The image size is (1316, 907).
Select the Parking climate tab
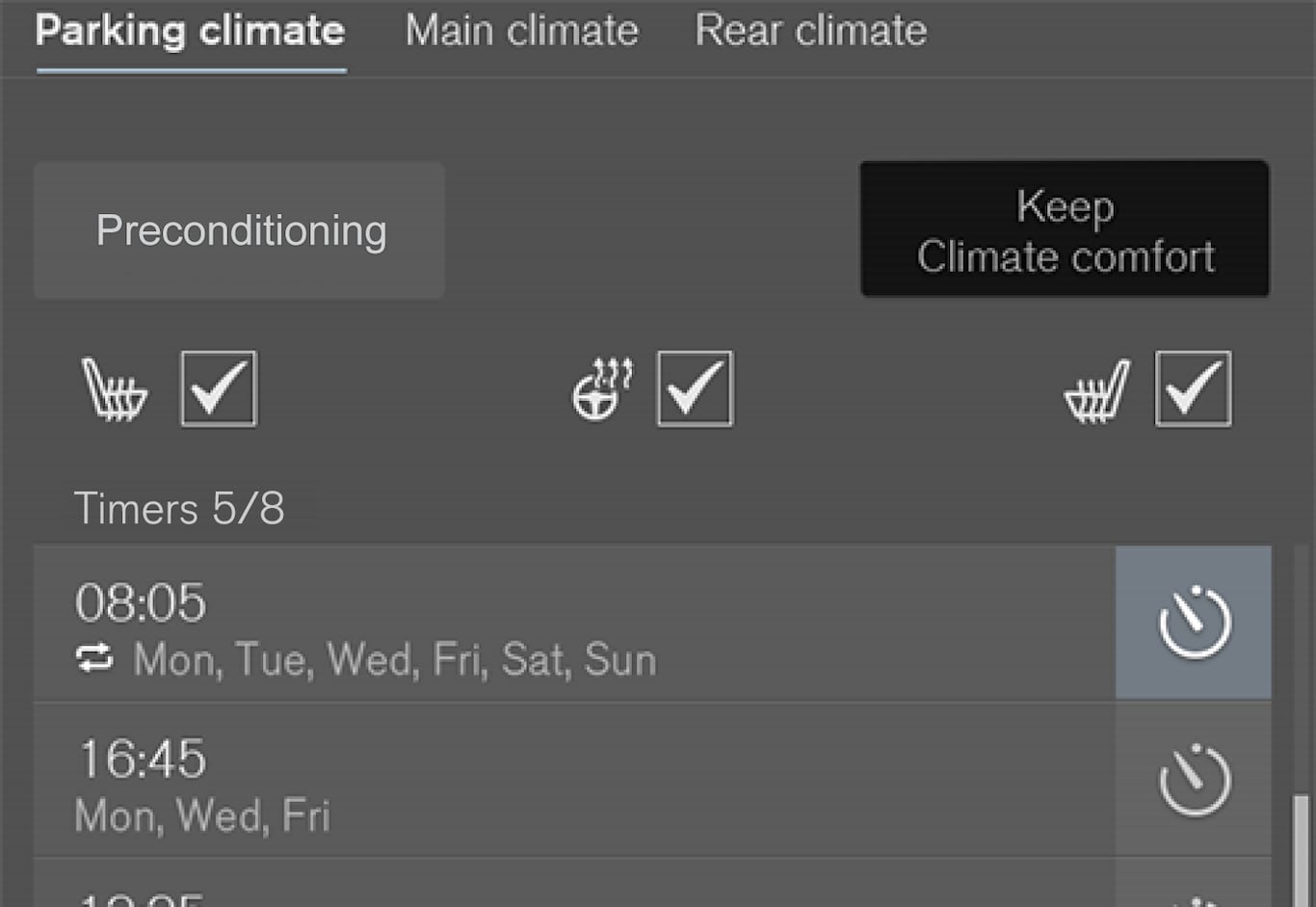click(x=190, y=31)
